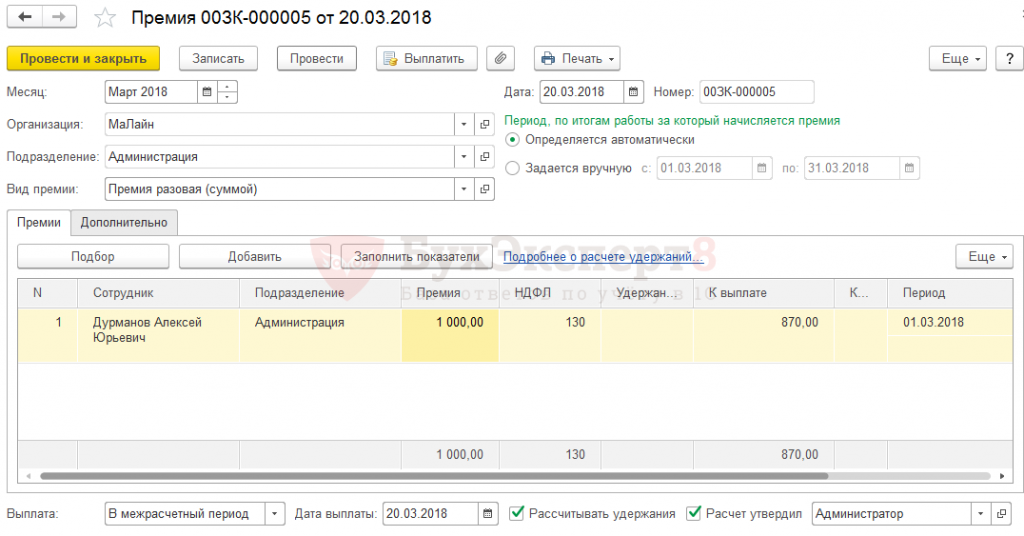Click the Добавить button
Image resolution: width=1024 pixels, height=536 pixels.
(x=255, y=257)
